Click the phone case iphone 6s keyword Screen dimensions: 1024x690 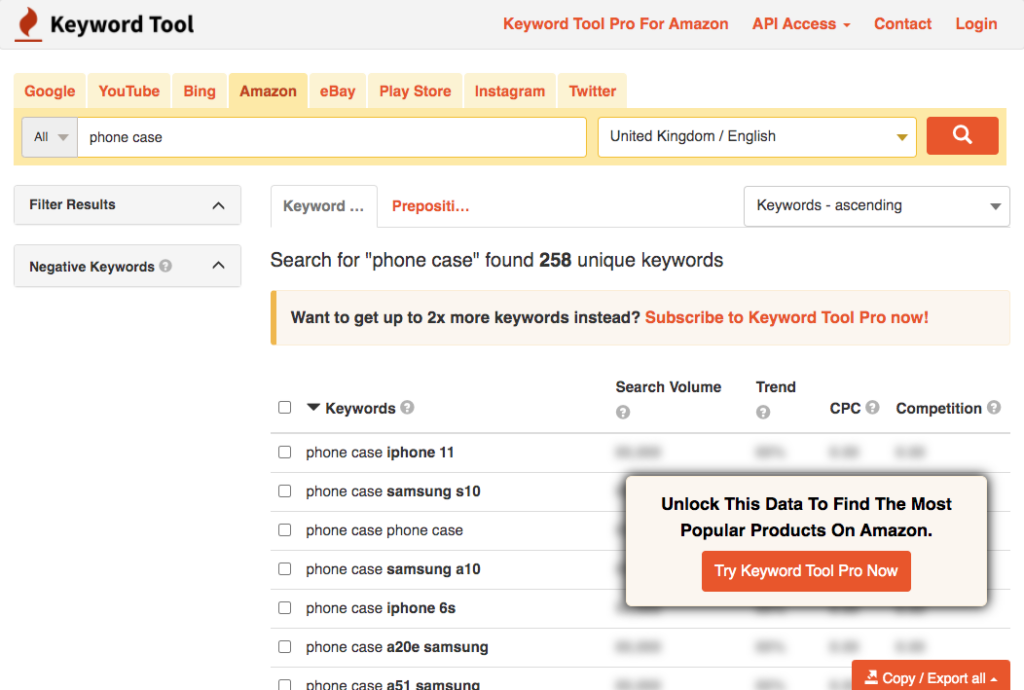[x=380, y=608]
